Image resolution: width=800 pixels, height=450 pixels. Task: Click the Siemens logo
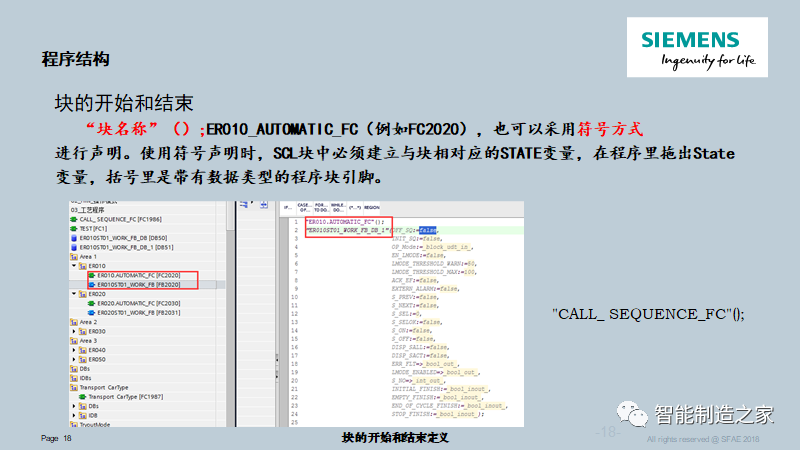(x=697, y=47)
